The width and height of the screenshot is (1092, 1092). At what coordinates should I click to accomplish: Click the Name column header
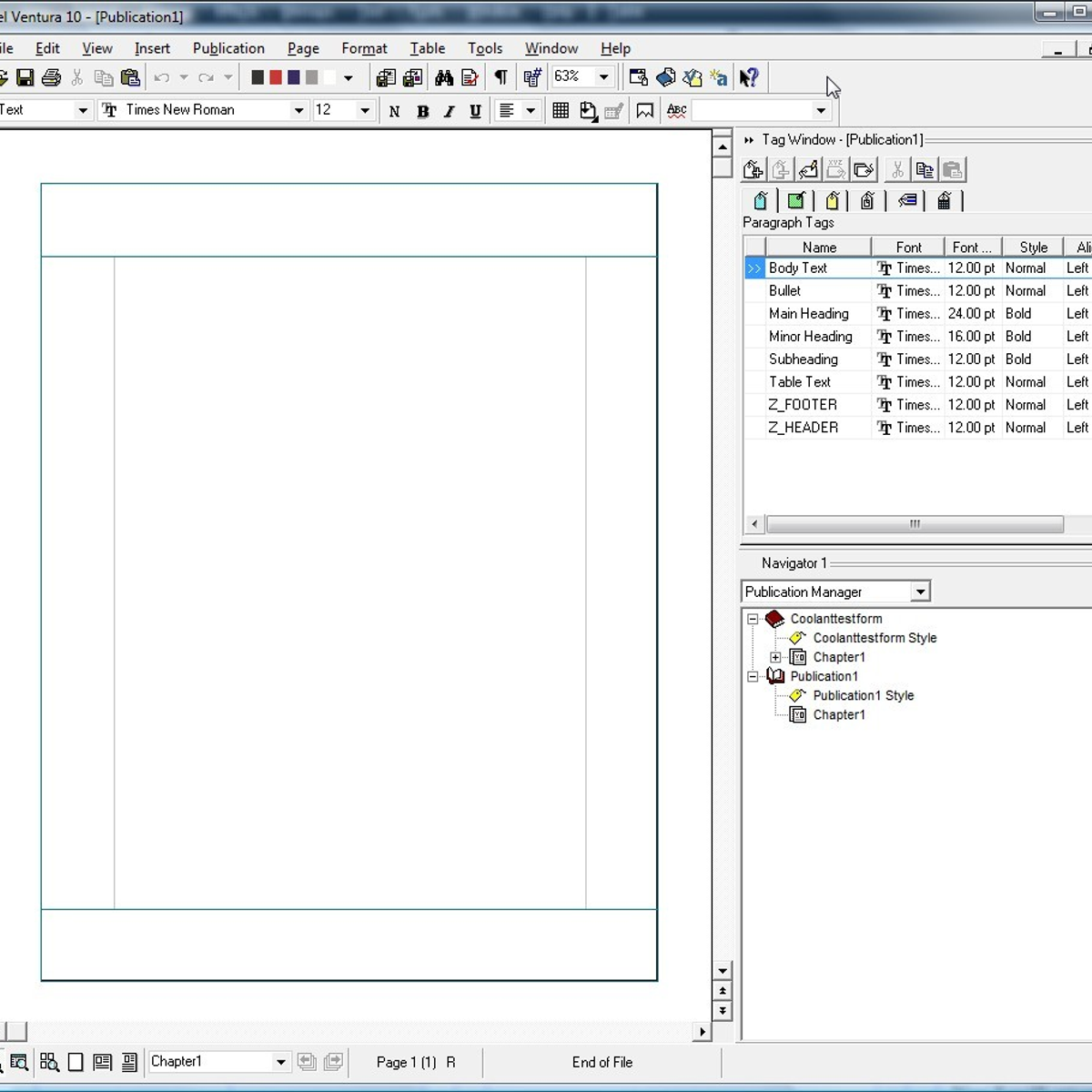tap(819, 247)
